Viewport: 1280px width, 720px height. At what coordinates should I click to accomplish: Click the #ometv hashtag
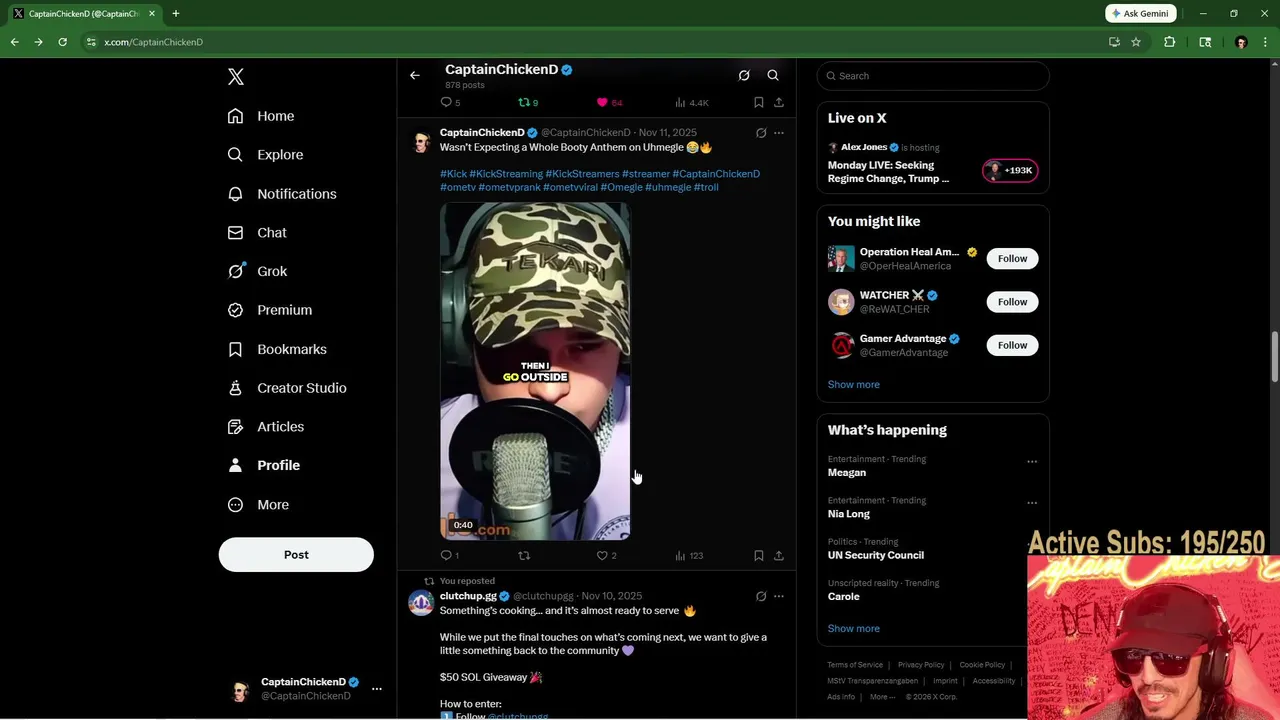coord(458,187)
